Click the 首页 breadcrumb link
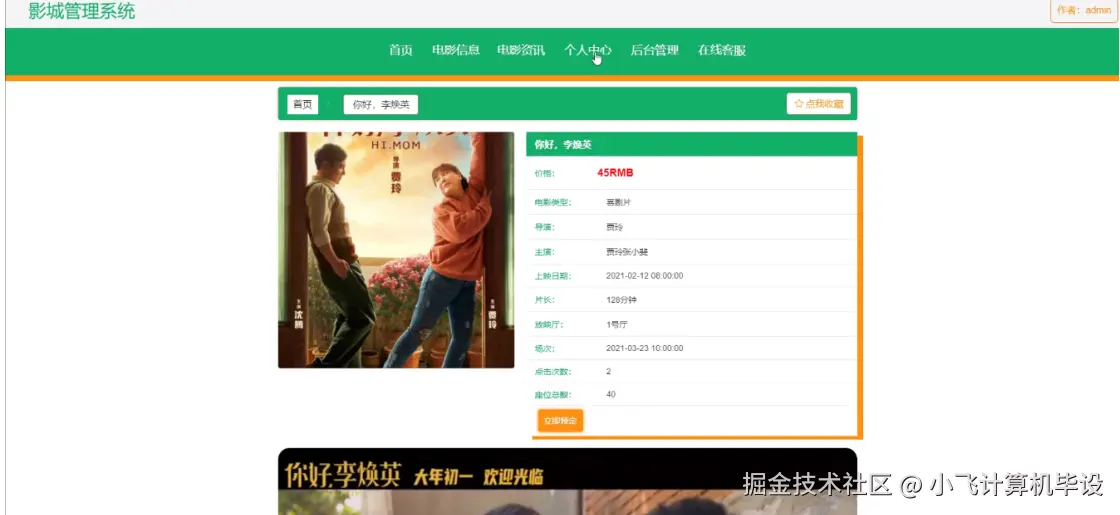Viewport: 1120px width, 515px height. click(x=303, y=104)
